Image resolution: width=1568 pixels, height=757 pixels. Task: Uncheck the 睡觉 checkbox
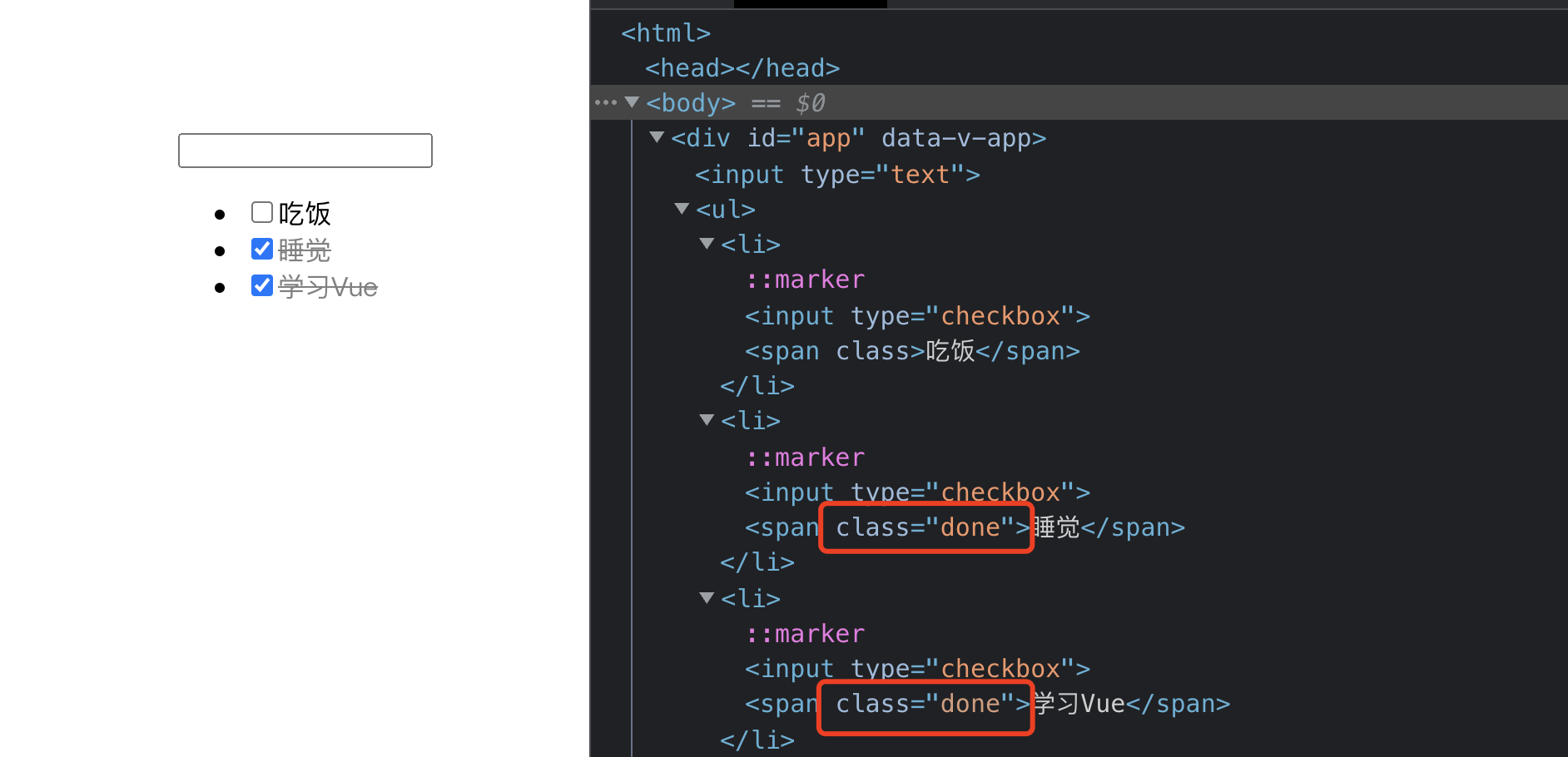pos(262,249)
